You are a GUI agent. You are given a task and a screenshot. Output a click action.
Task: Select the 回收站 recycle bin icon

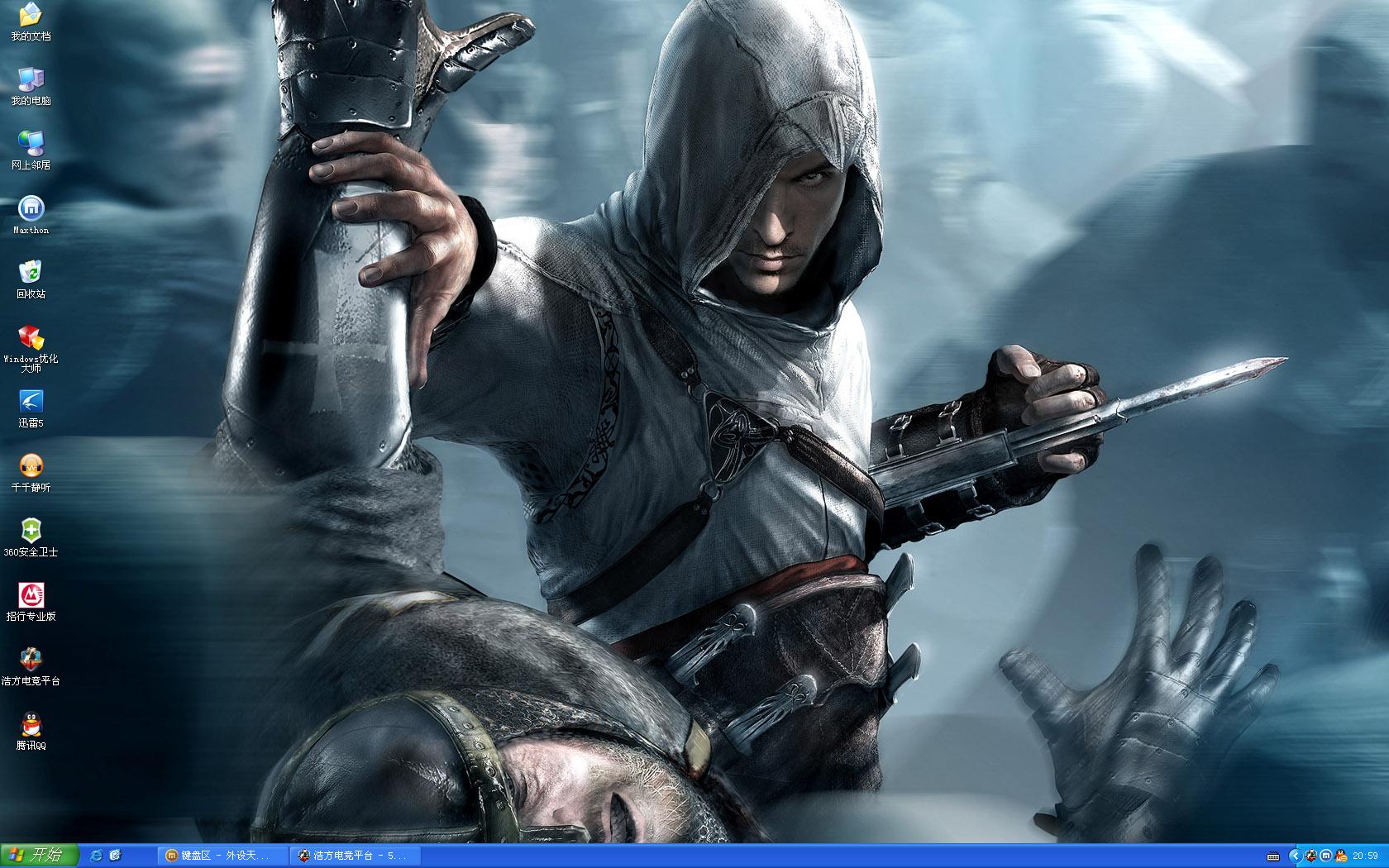coord(31,279)
